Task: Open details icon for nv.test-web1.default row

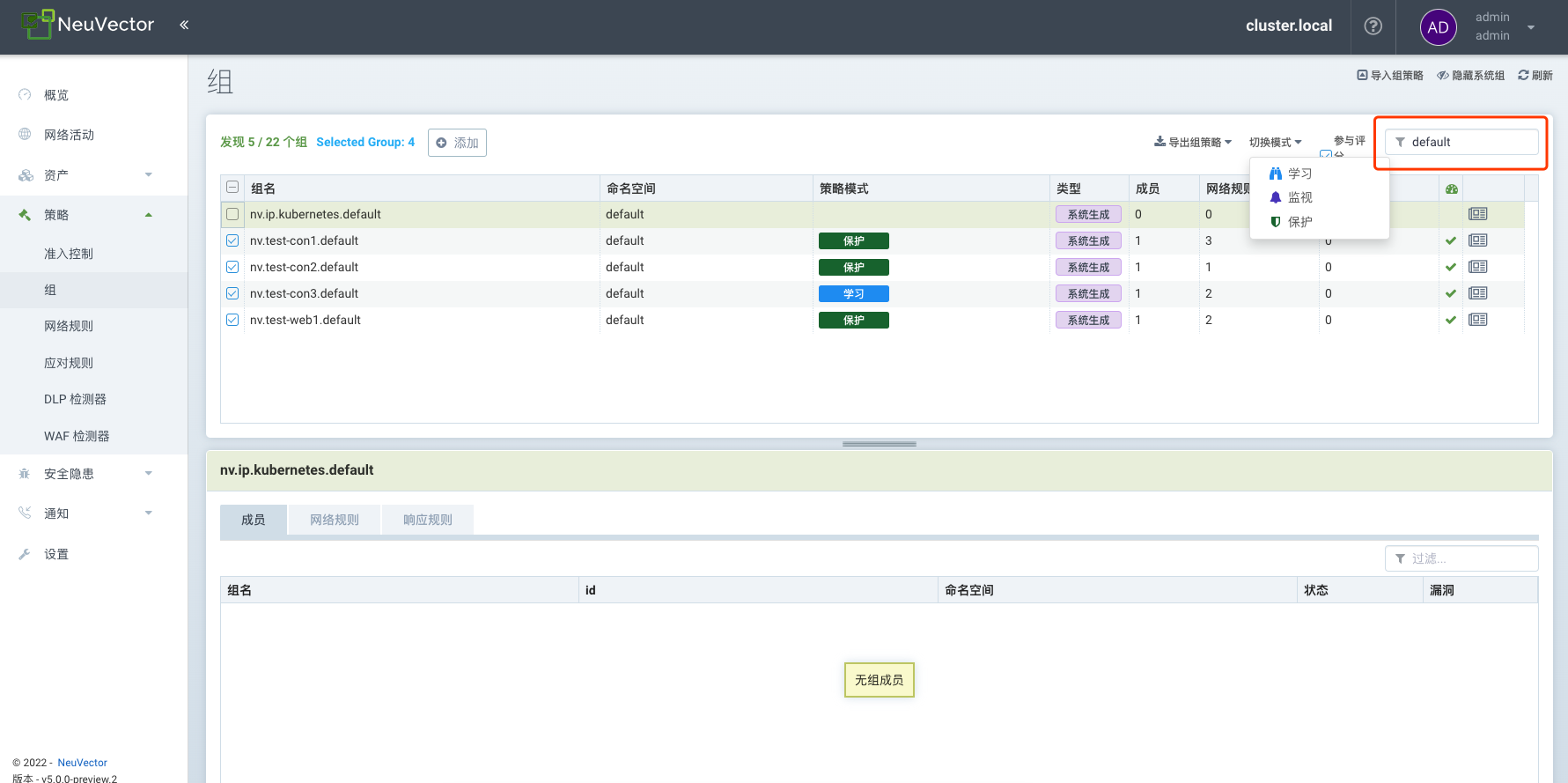Action: pyautogui.click(x=1477, y=320)
